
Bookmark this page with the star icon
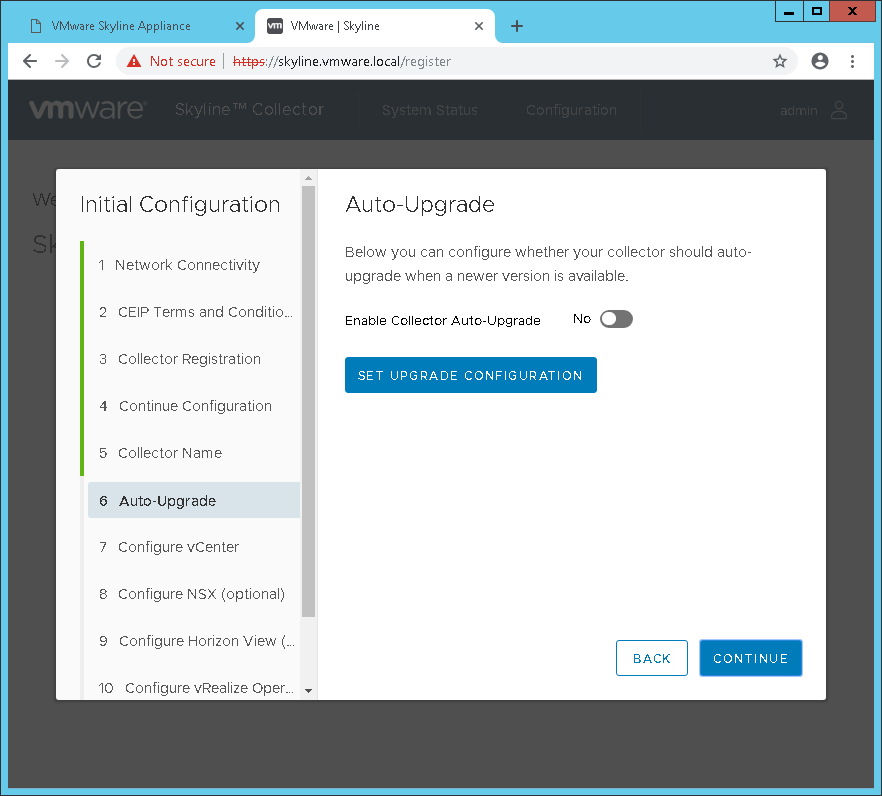(x=780, y=61)
